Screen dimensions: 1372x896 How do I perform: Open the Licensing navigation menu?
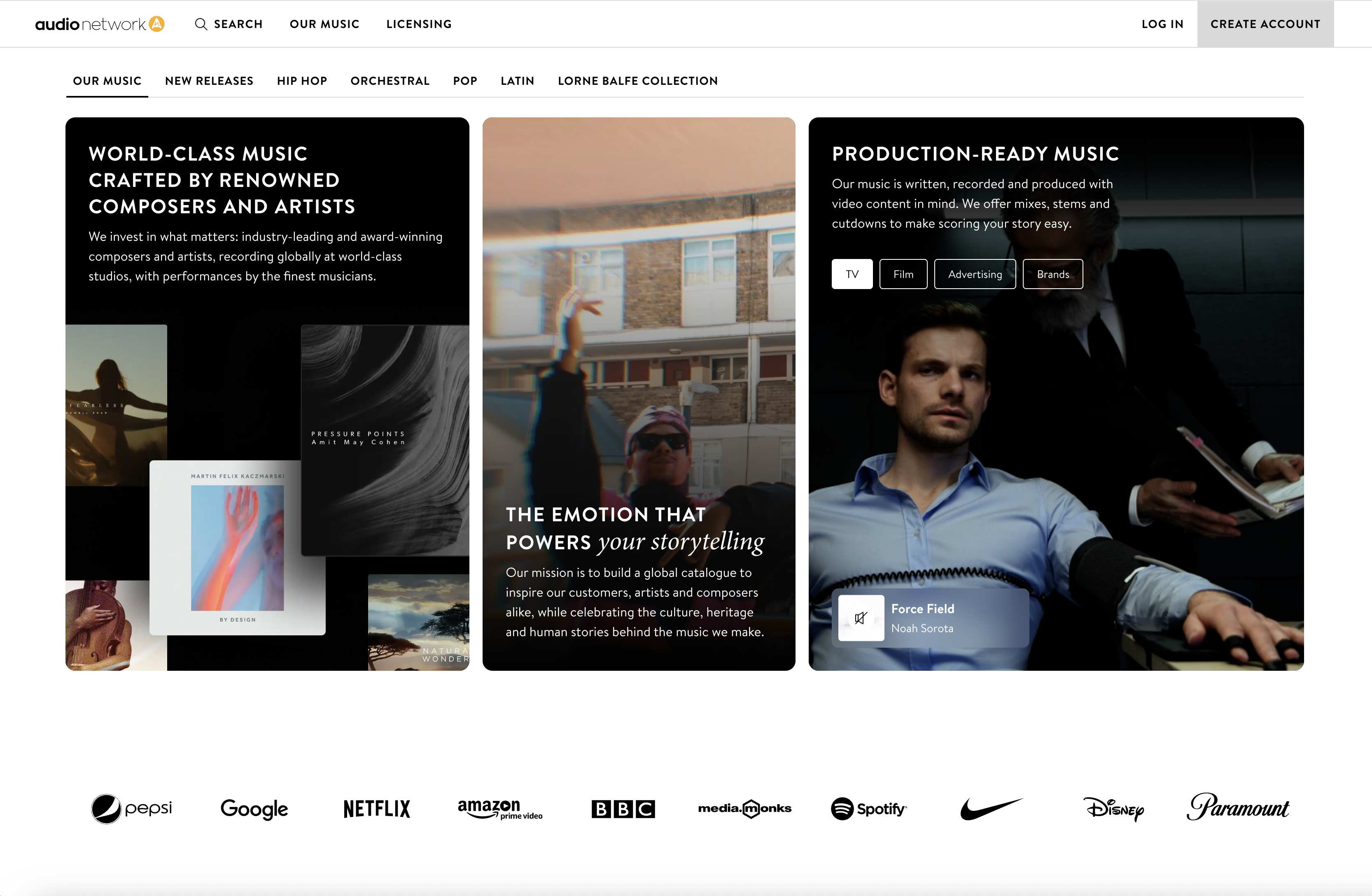pyautogui.click(x=418, y=23)
